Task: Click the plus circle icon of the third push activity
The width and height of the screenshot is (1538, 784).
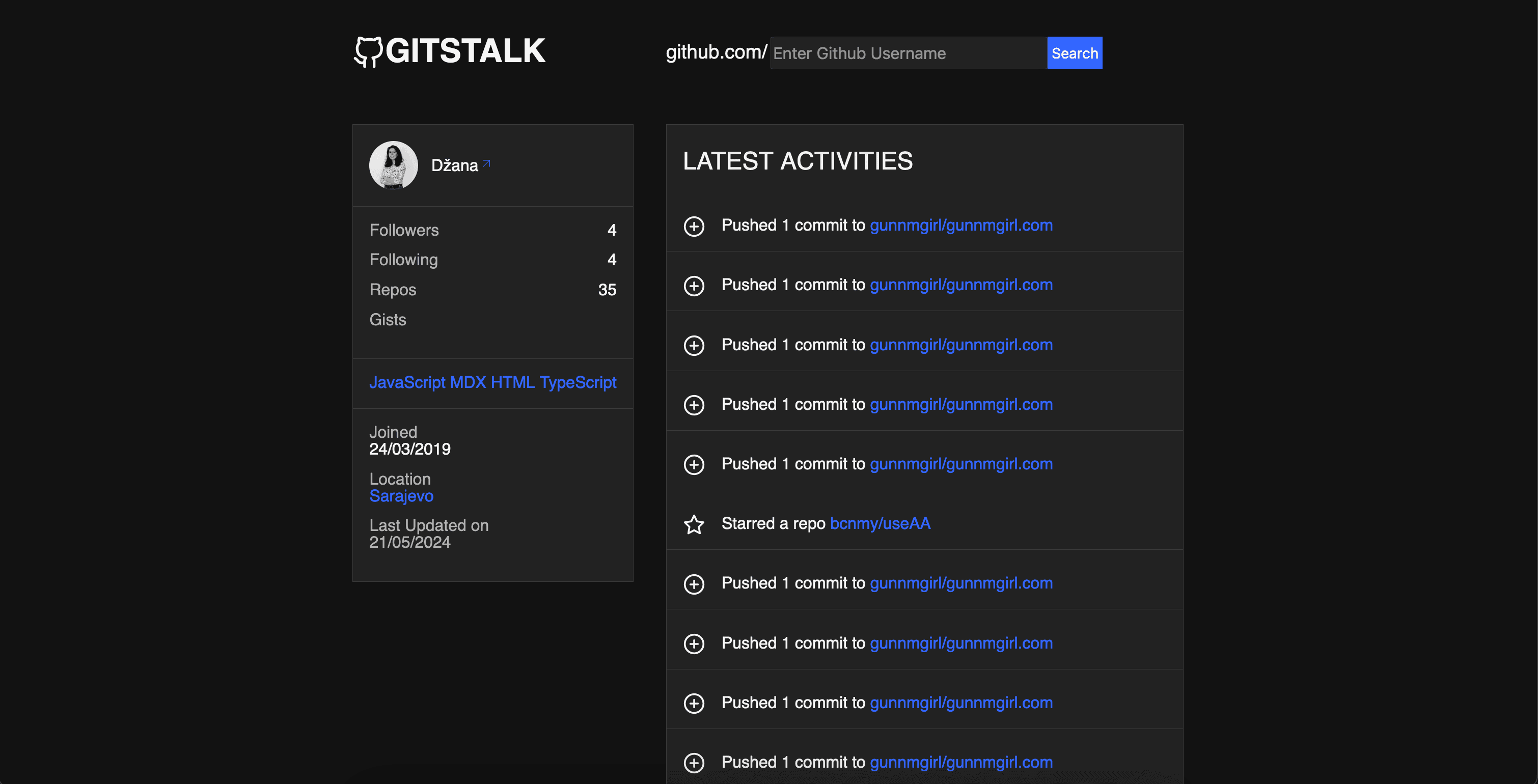Action: point(694,346)
